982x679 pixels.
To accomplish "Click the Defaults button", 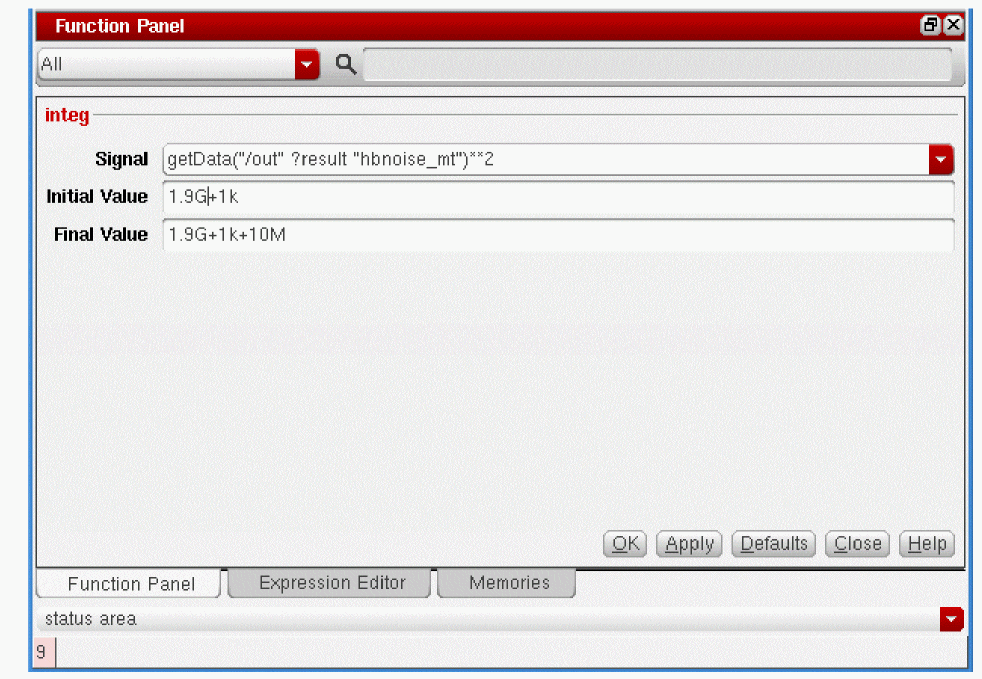I will (773, 544).
